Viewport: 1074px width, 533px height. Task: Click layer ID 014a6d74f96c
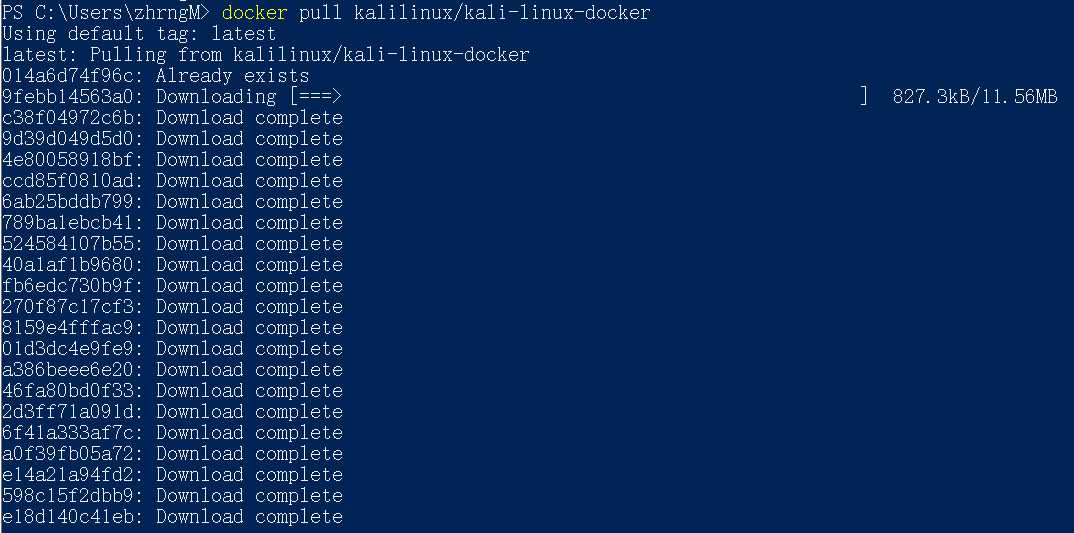[x=73, y=75]
